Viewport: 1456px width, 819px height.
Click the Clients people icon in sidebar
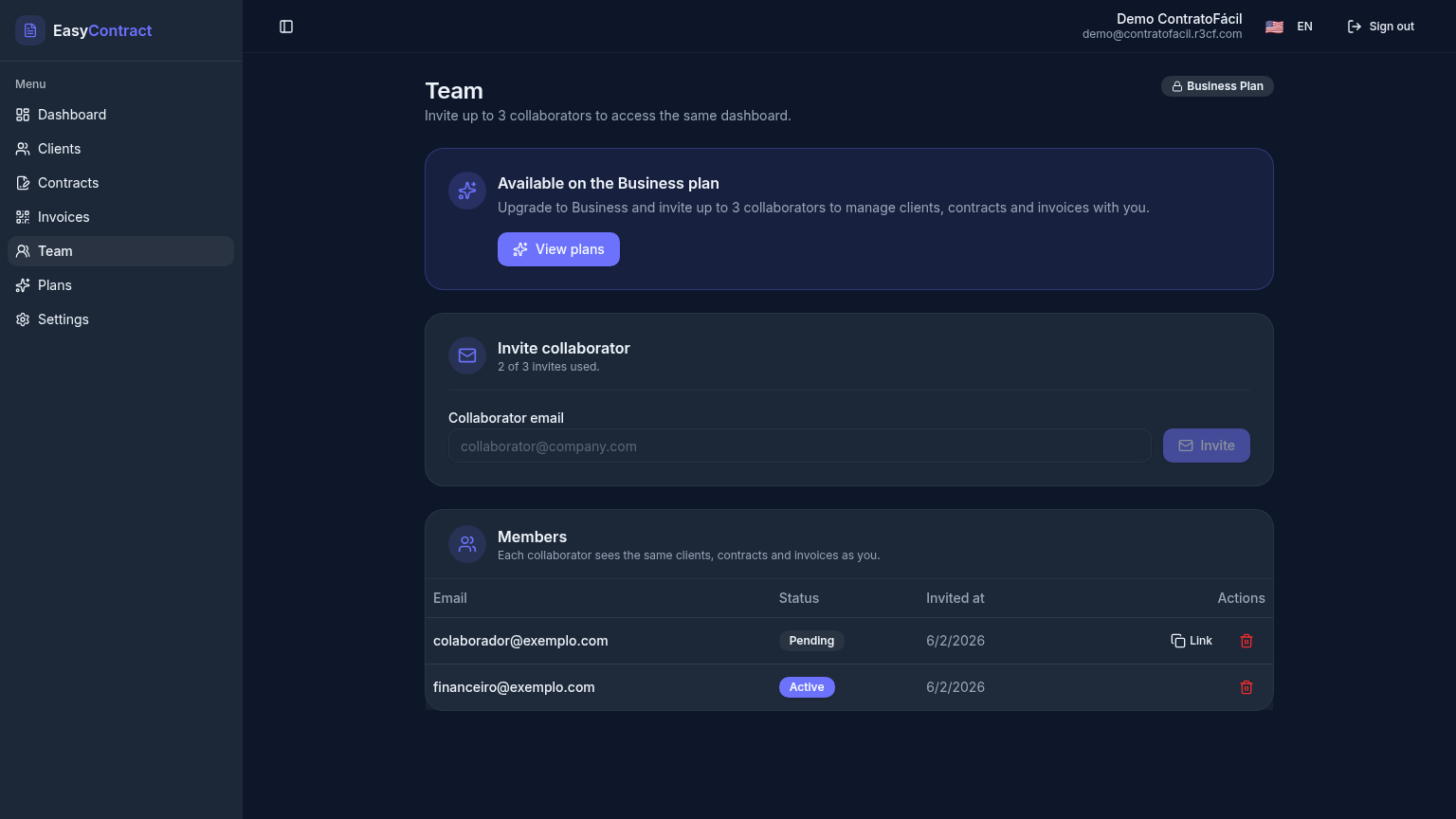point(23,149)
